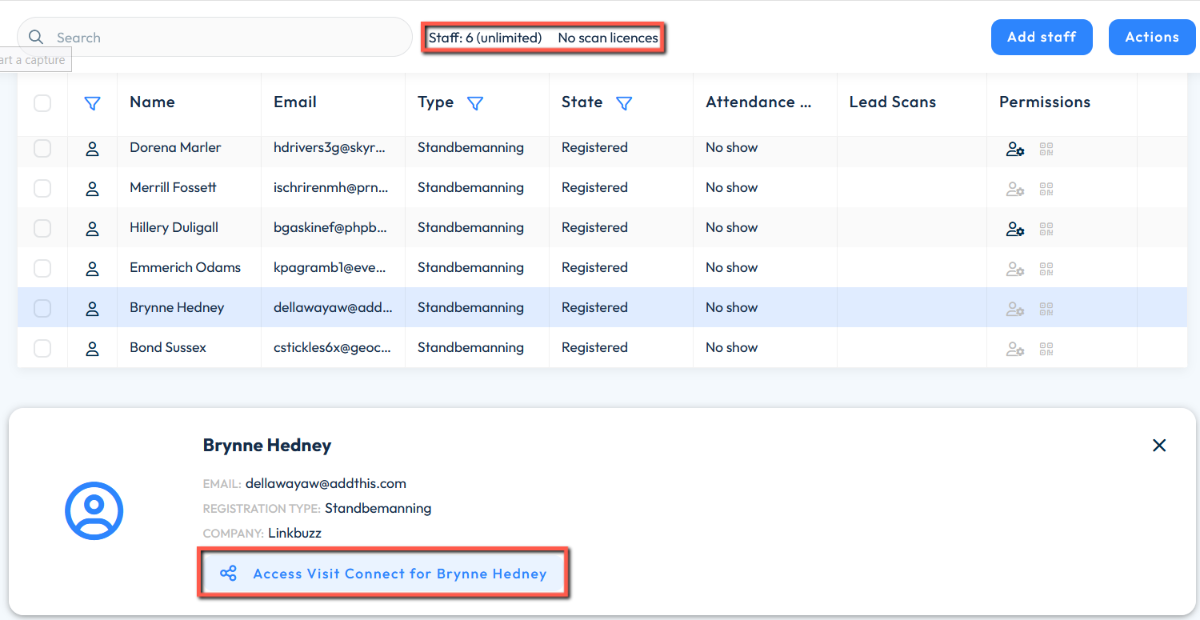Sort by the Name column header
This screenshot has height=620, width=1200.
tap(152, 102)
